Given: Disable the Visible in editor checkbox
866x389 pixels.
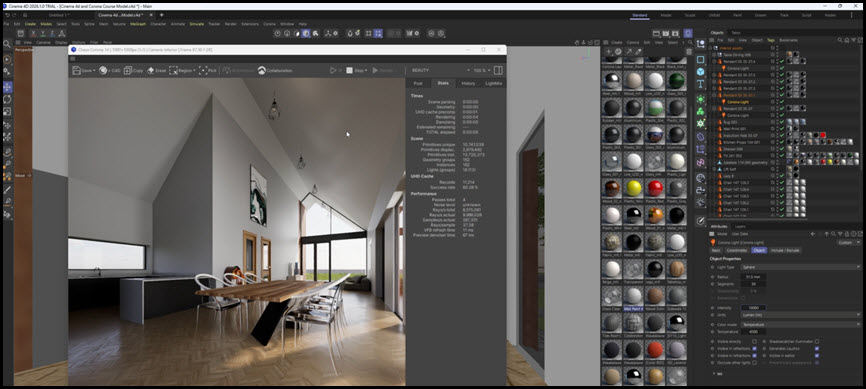Looking at the screenshot, I should (817, 356).
